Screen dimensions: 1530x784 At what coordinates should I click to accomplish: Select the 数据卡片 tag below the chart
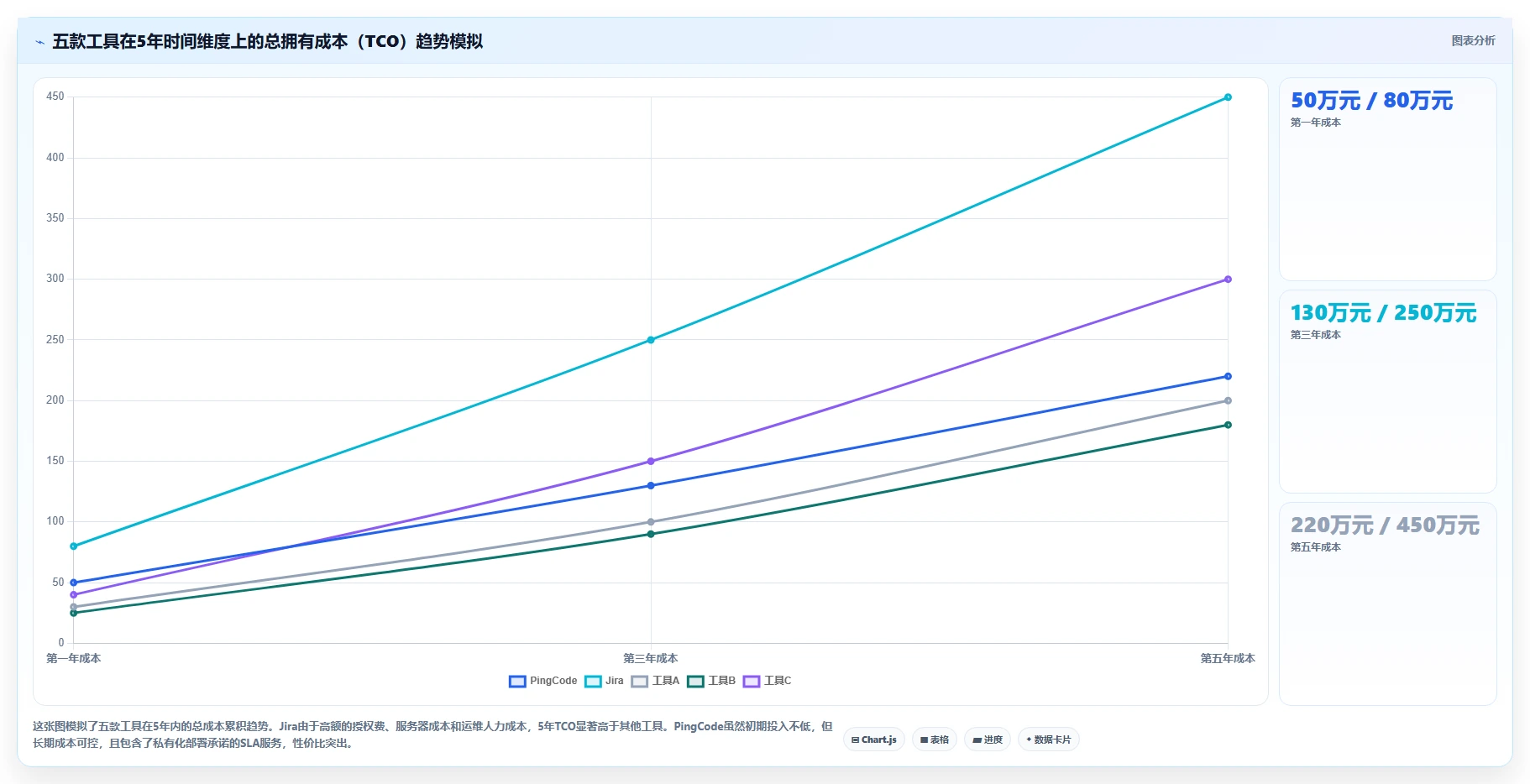coord(1048,740)
